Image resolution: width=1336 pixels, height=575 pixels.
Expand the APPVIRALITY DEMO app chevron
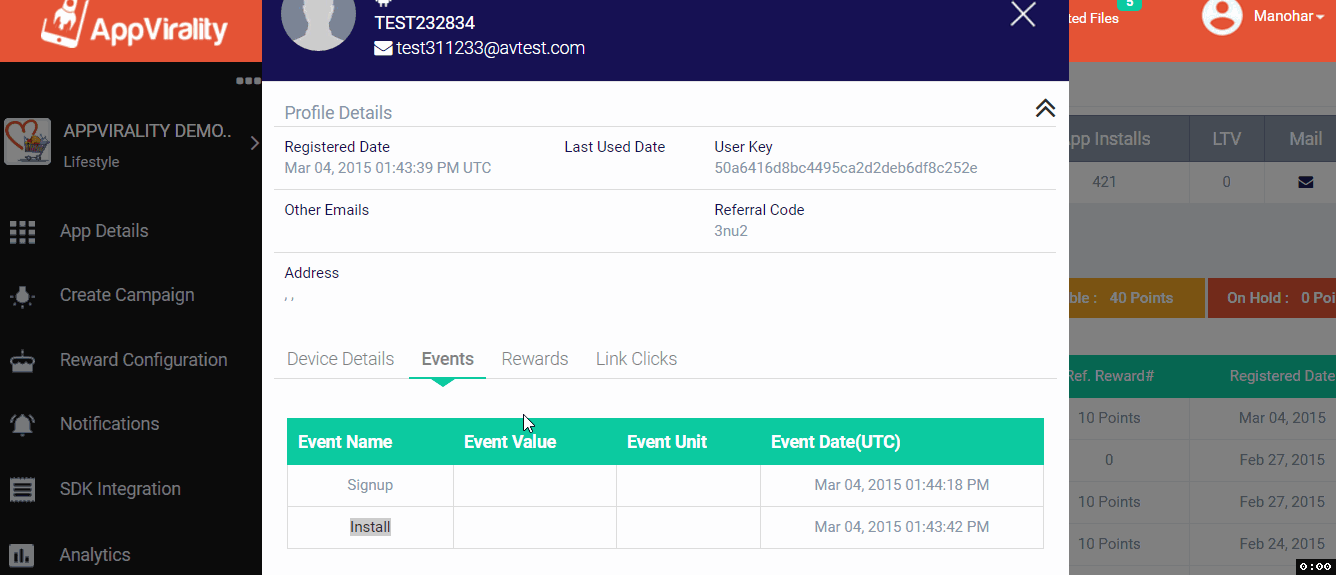click(254, 143)
